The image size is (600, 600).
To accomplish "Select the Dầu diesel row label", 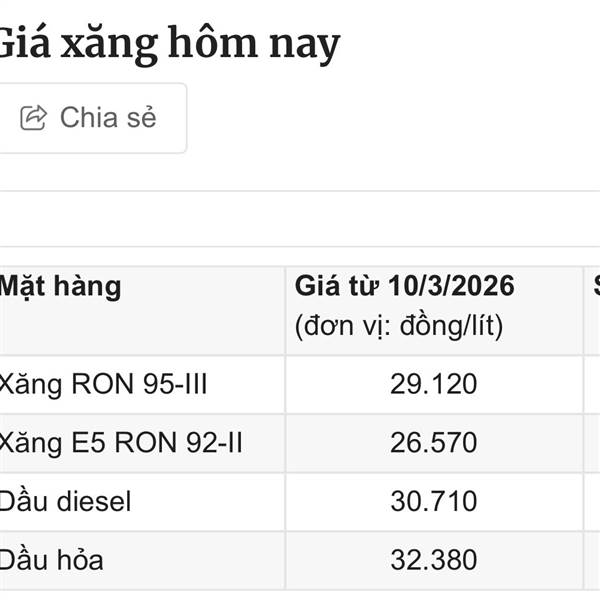I will click(66, 501).
